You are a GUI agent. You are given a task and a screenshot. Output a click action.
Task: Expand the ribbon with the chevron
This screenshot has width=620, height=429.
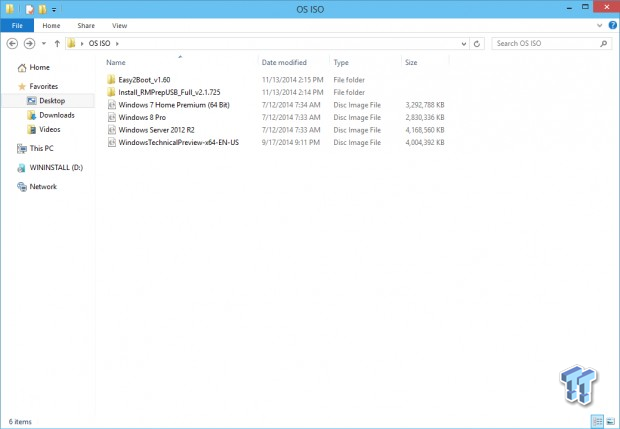tap(599, 26)
